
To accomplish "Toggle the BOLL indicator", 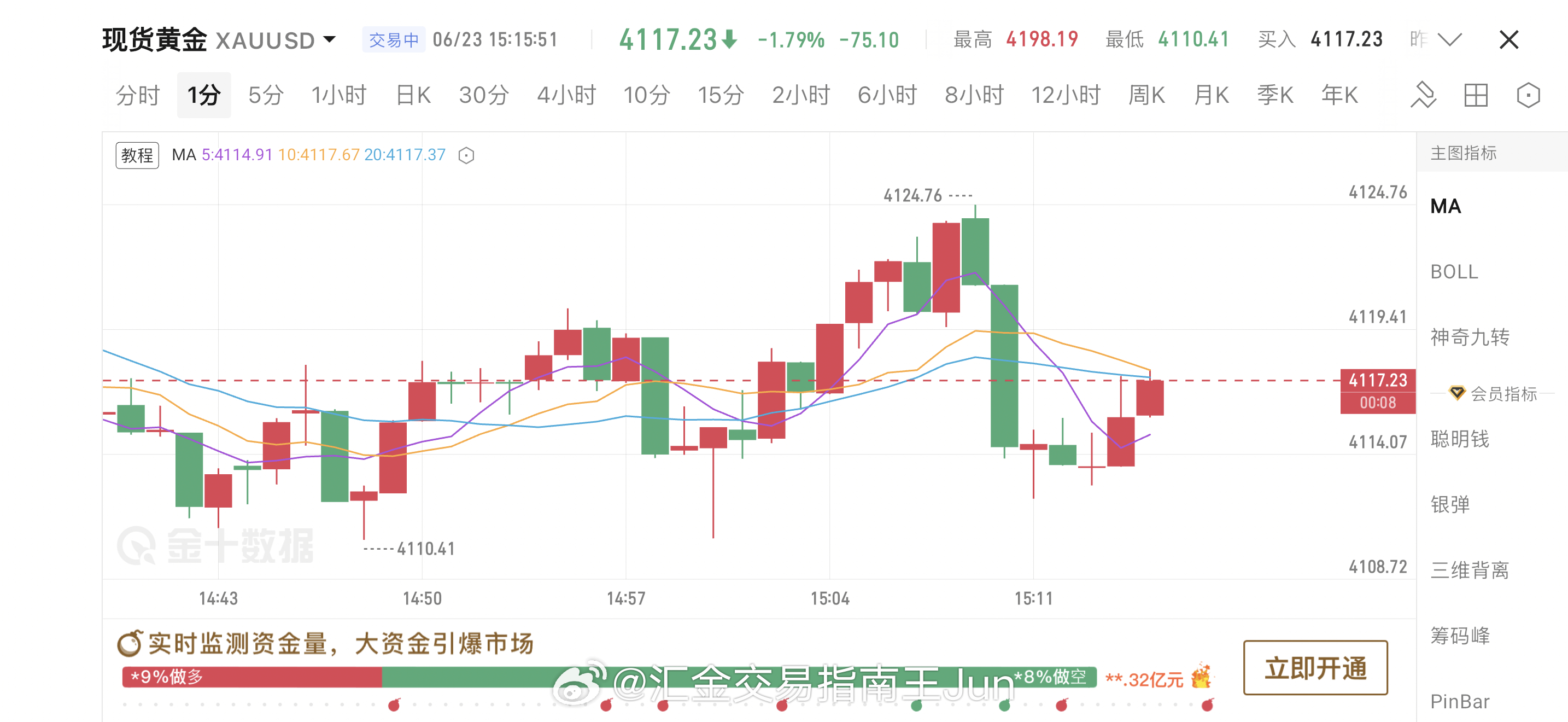I will click(1454, 272).
